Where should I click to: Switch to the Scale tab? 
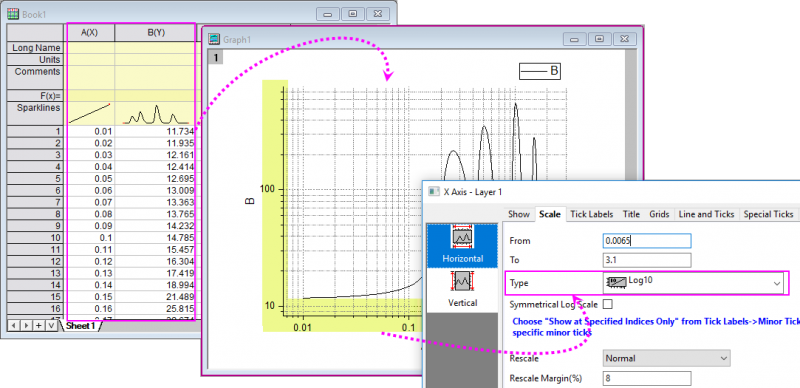550,214
